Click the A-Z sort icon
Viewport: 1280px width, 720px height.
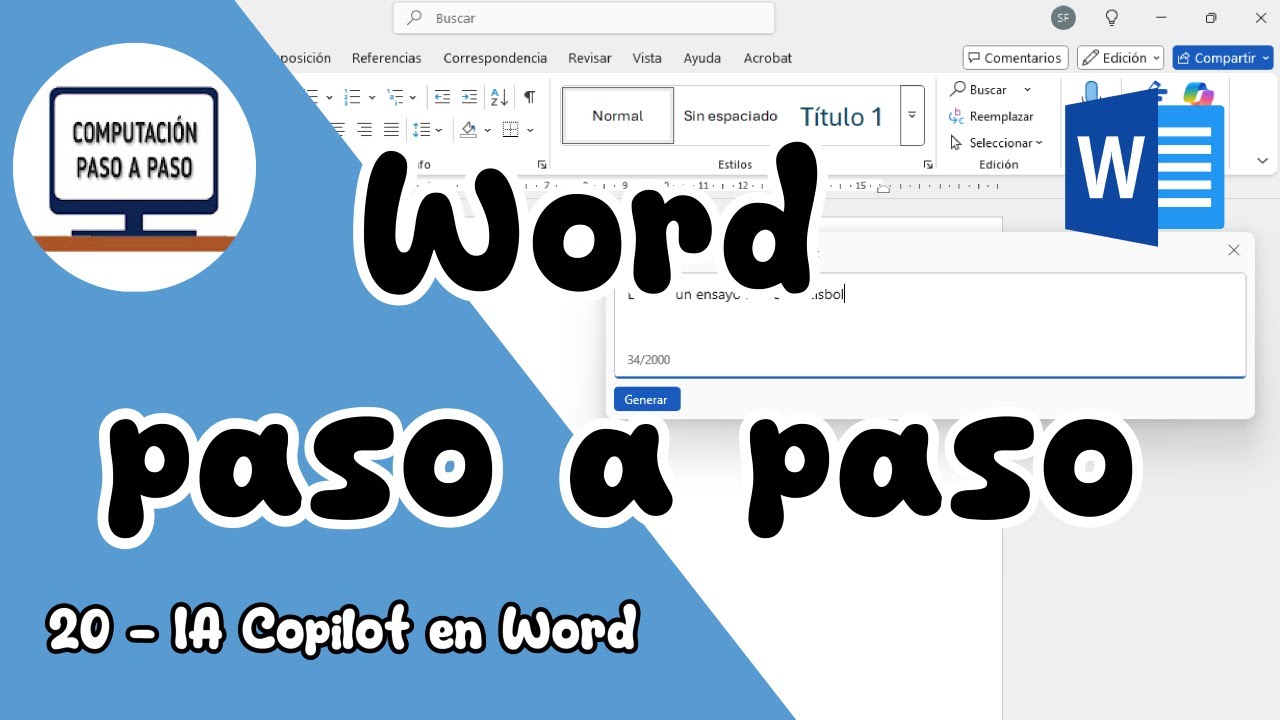tap(499, 97)
